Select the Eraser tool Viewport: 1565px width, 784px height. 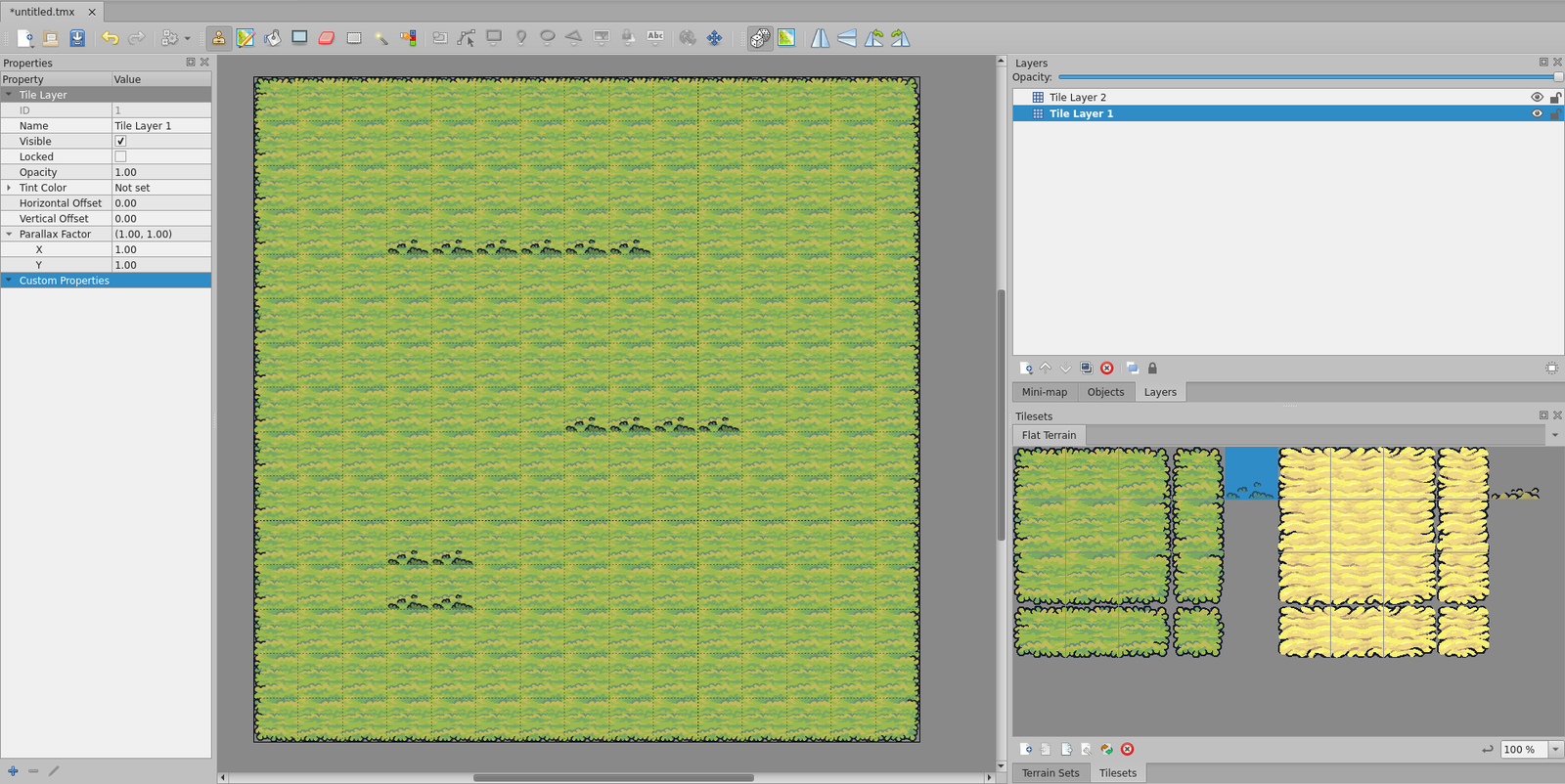tap(327, 38)
